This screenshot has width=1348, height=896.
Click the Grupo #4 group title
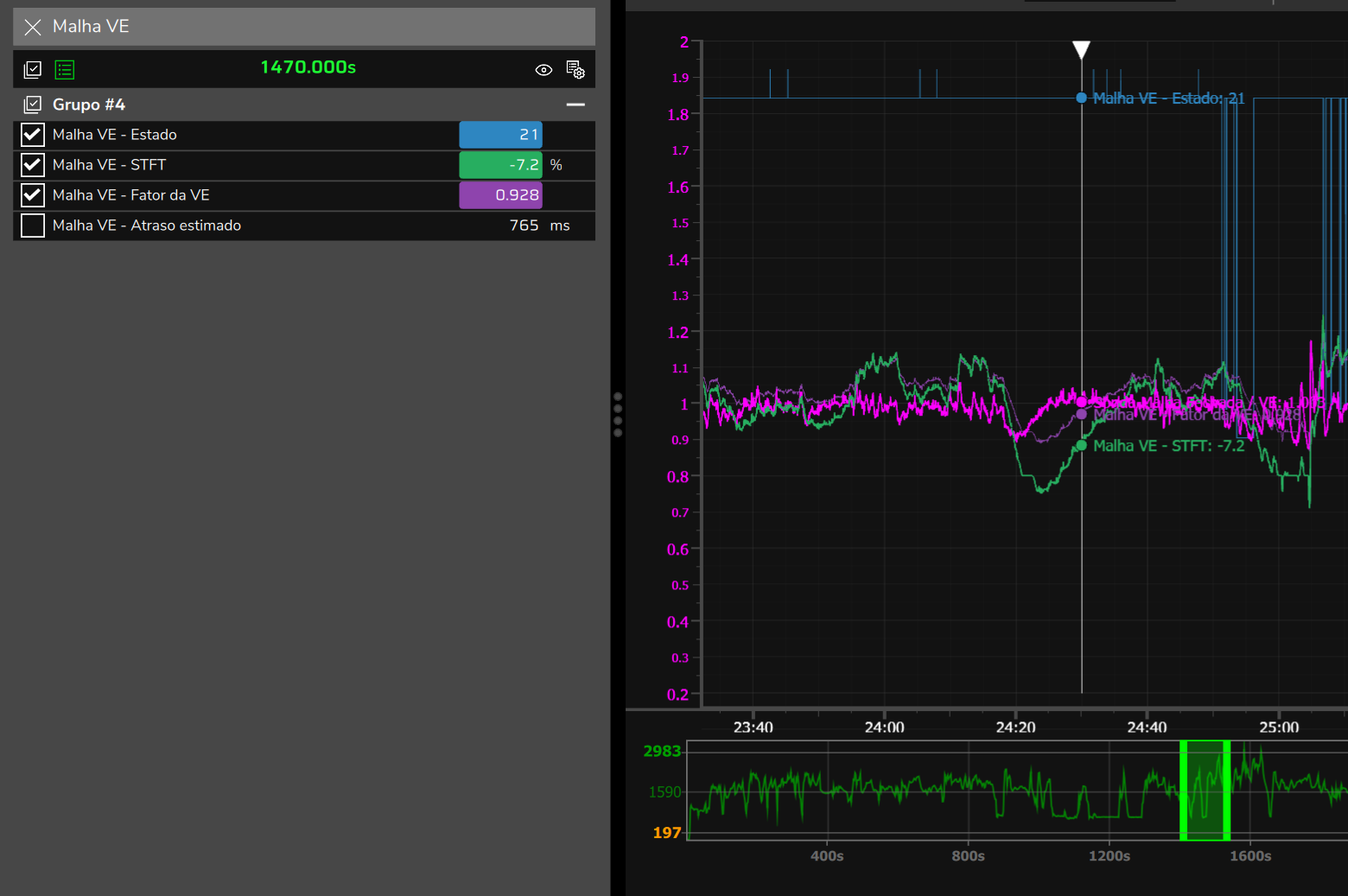pyautogui.click(x=89, y=105)
